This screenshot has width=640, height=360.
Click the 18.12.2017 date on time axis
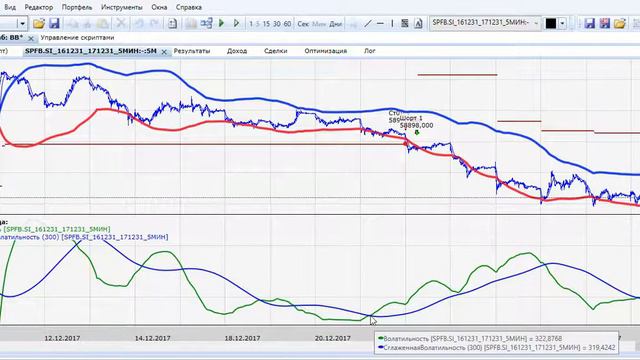pyautogui.click(x=242, y=338)
